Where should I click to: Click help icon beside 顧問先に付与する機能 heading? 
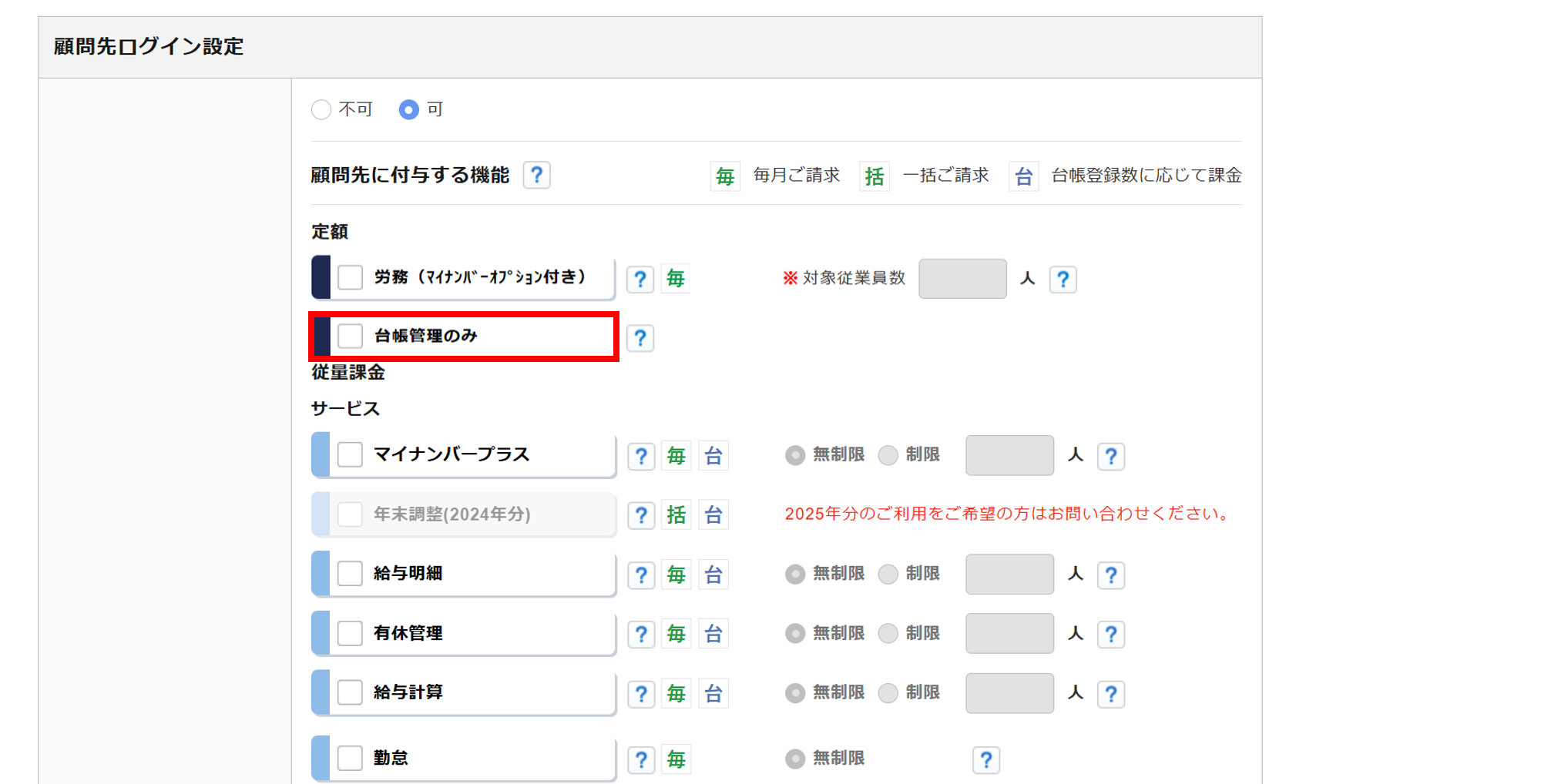536,176
